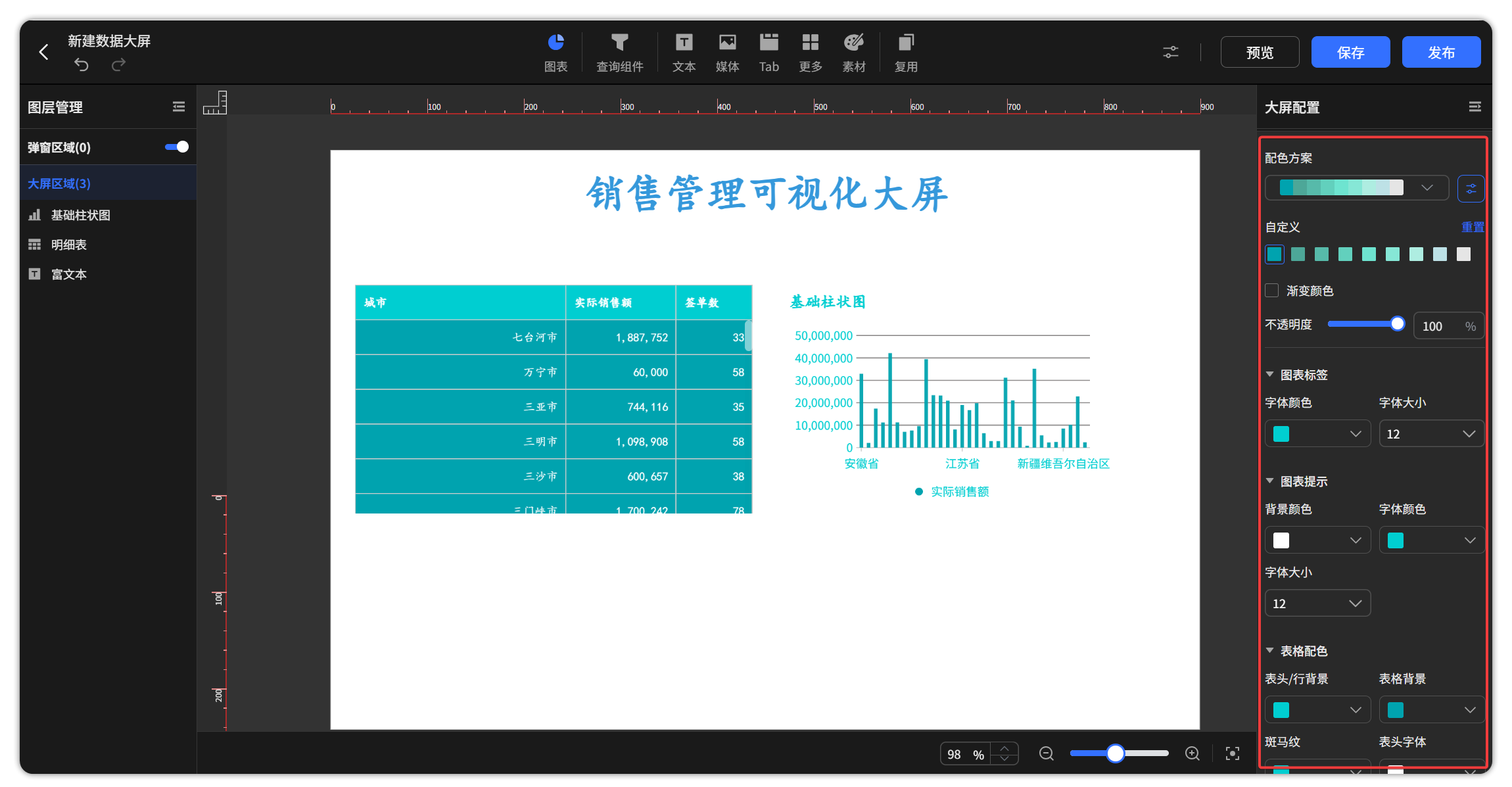
Task: Select the 富文本 layer
Action: [108, 274]
